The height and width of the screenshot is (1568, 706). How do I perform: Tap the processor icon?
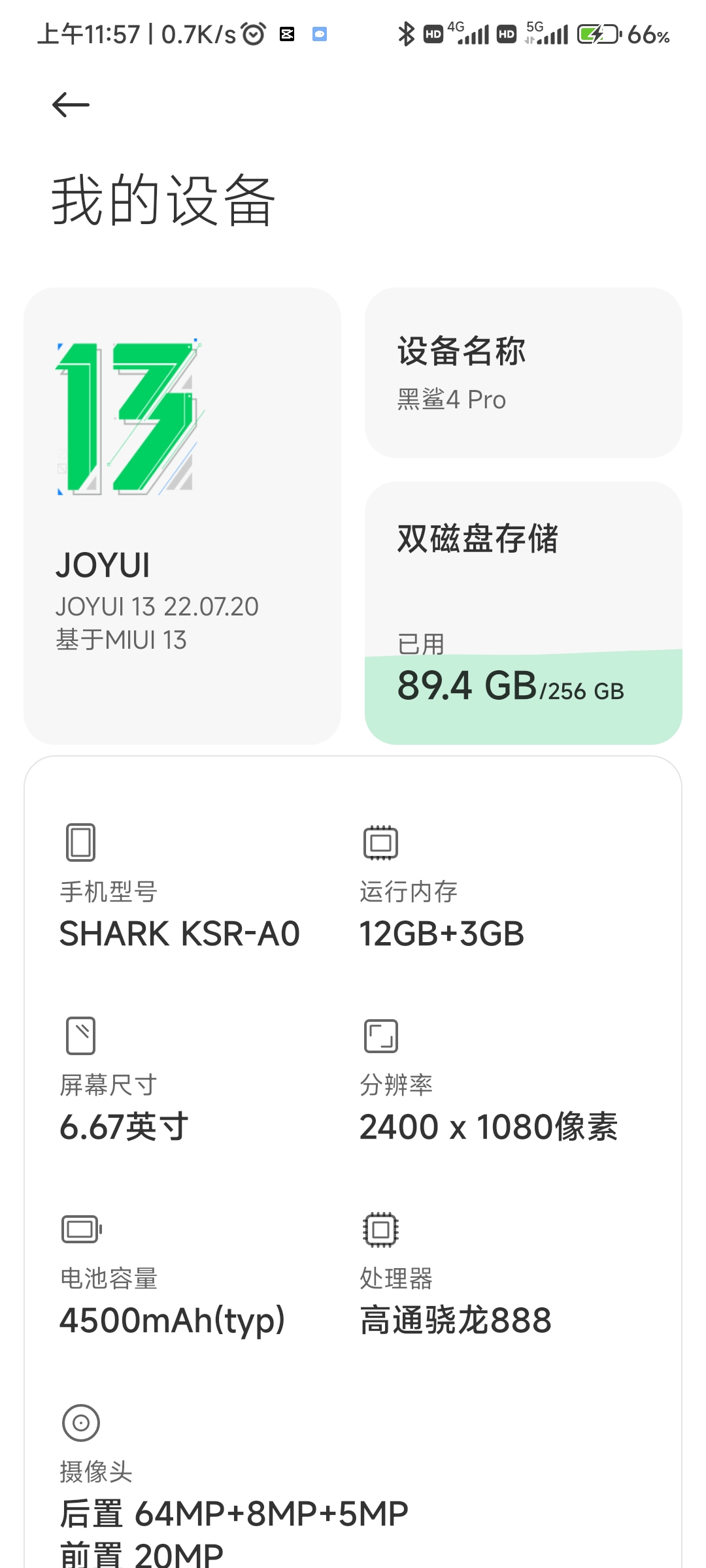click(x=380, y=1229)
